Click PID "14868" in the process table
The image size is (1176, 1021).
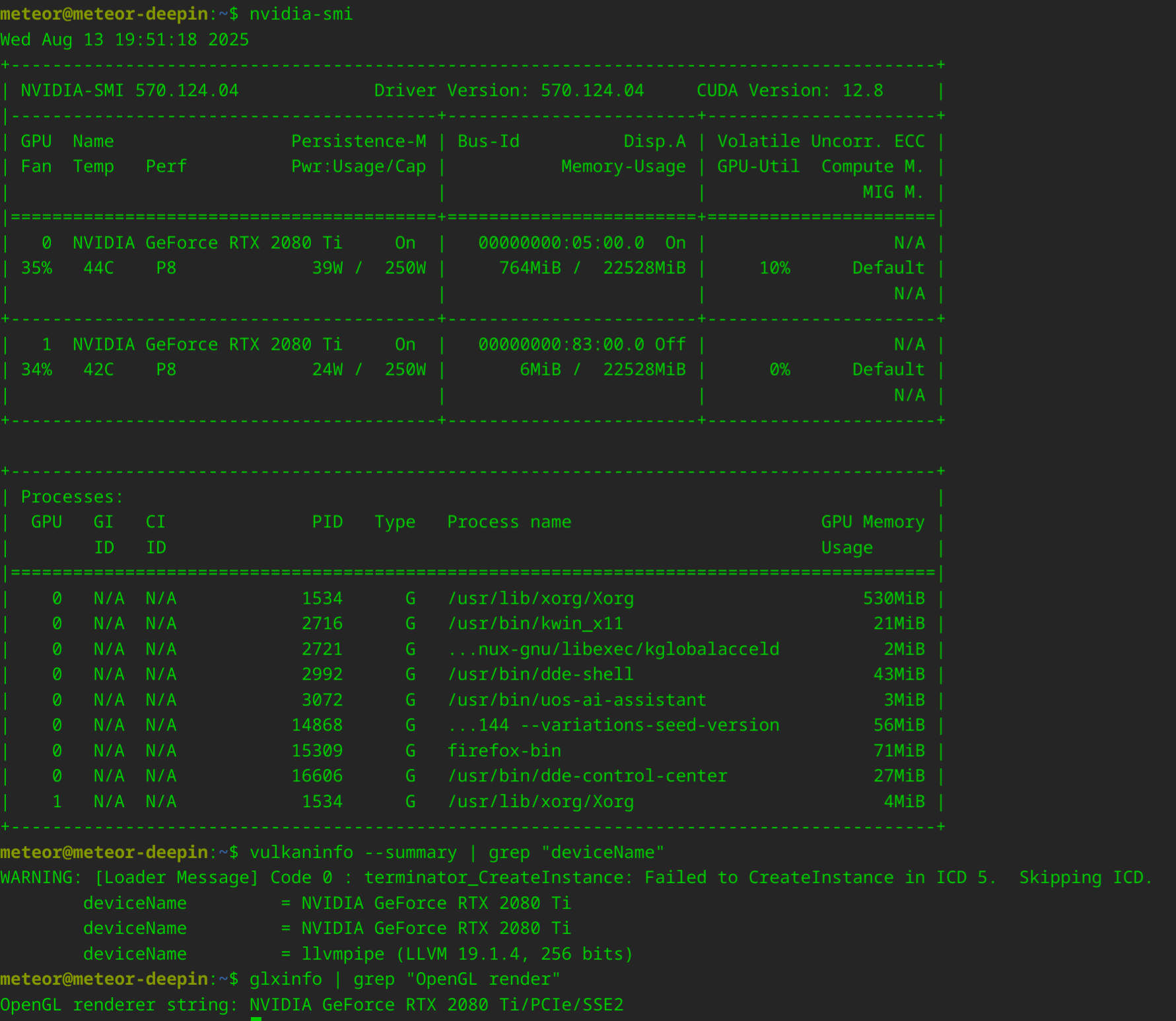pyautogui.click(x=317, y=725)
